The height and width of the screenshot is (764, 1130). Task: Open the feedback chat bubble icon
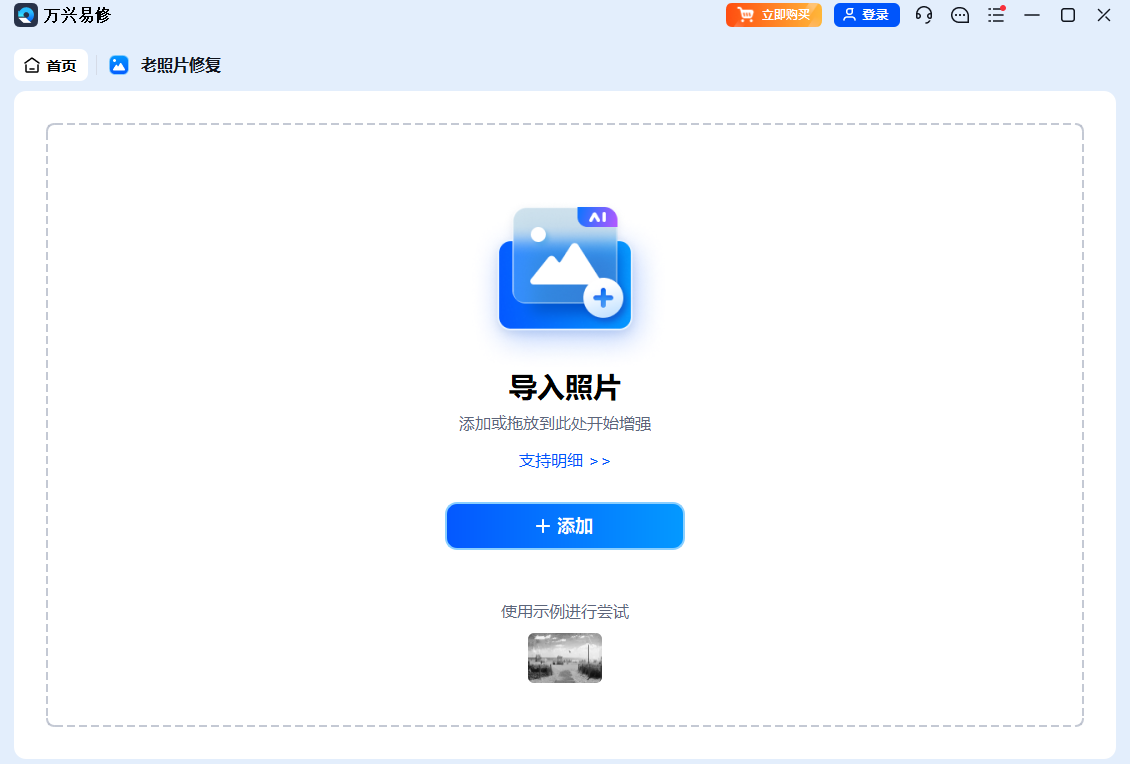(x=960, y=15)
